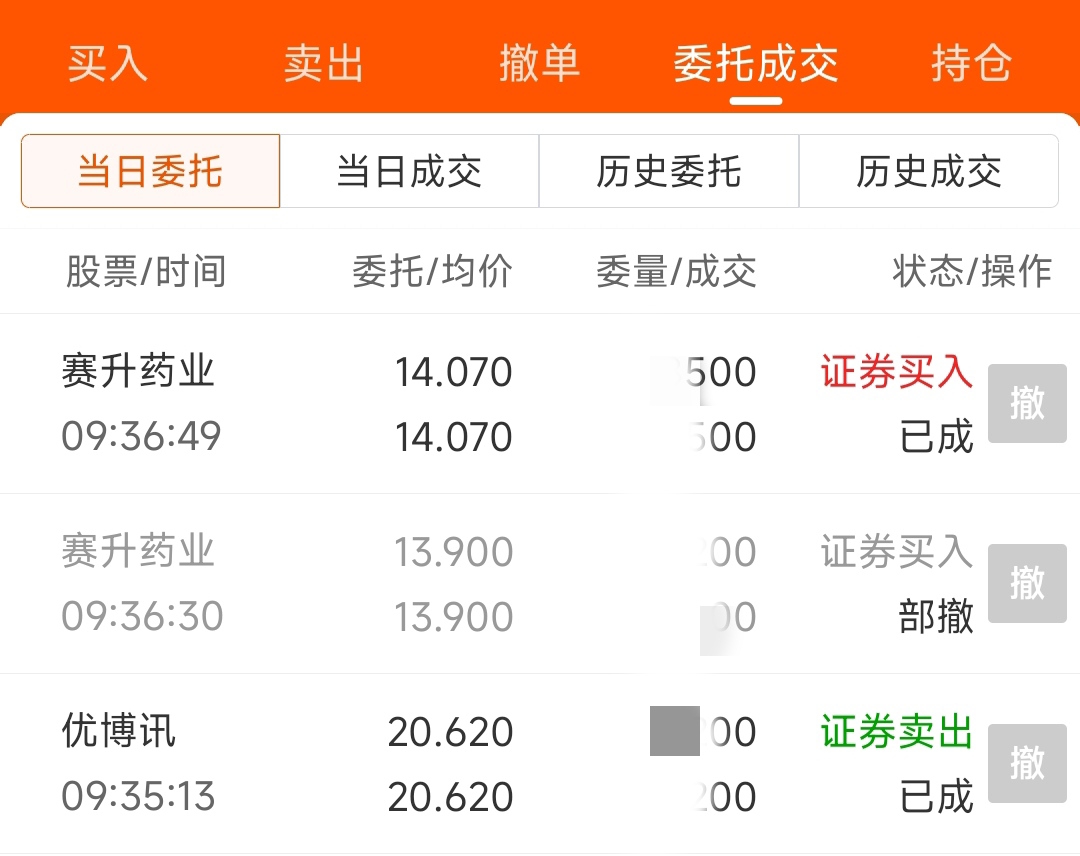This screenshot has width=1080, height=856.
Task: Open the 撤单 tab
Action: [x=539, y=63]
